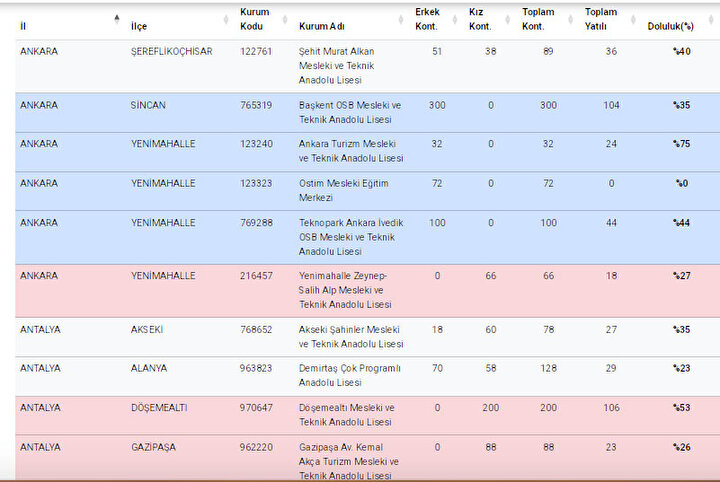Select institution code 123240

[256, 144]
